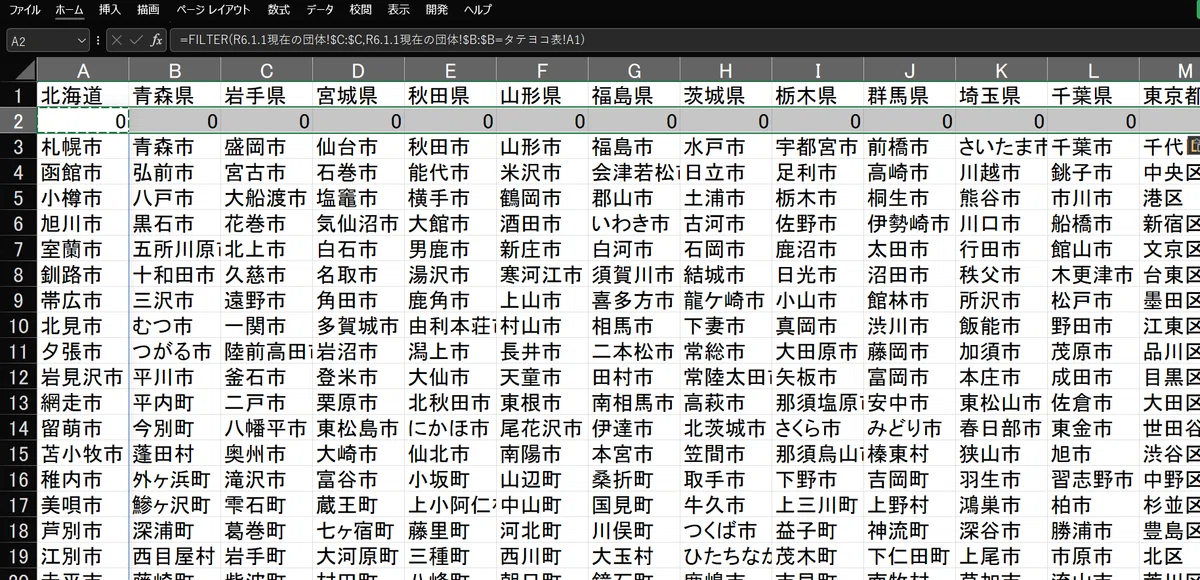Select cell 宇都宮市

tap(818, 147)
